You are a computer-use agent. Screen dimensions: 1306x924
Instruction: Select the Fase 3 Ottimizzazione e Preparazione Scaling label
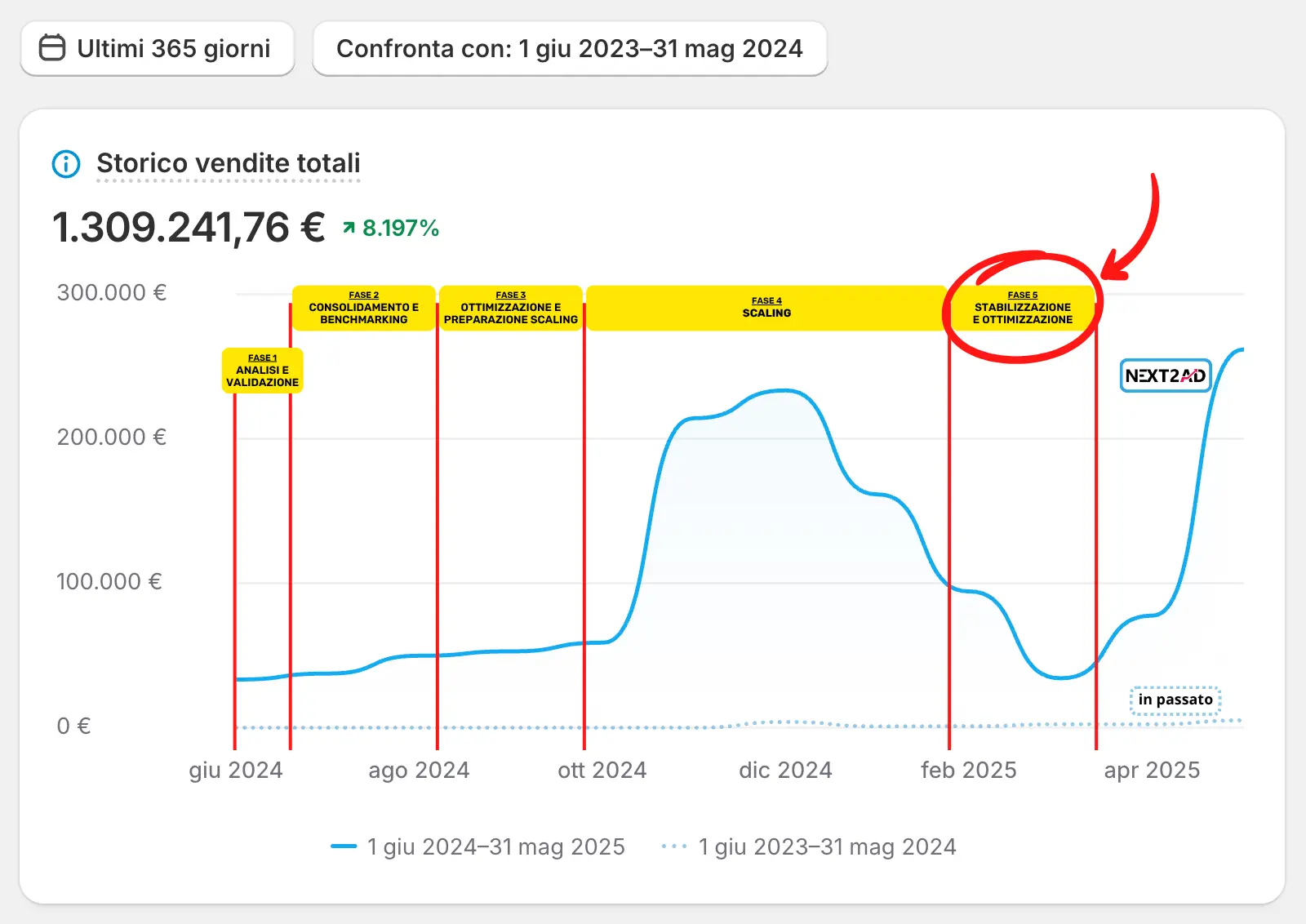(x=510, y=308)
